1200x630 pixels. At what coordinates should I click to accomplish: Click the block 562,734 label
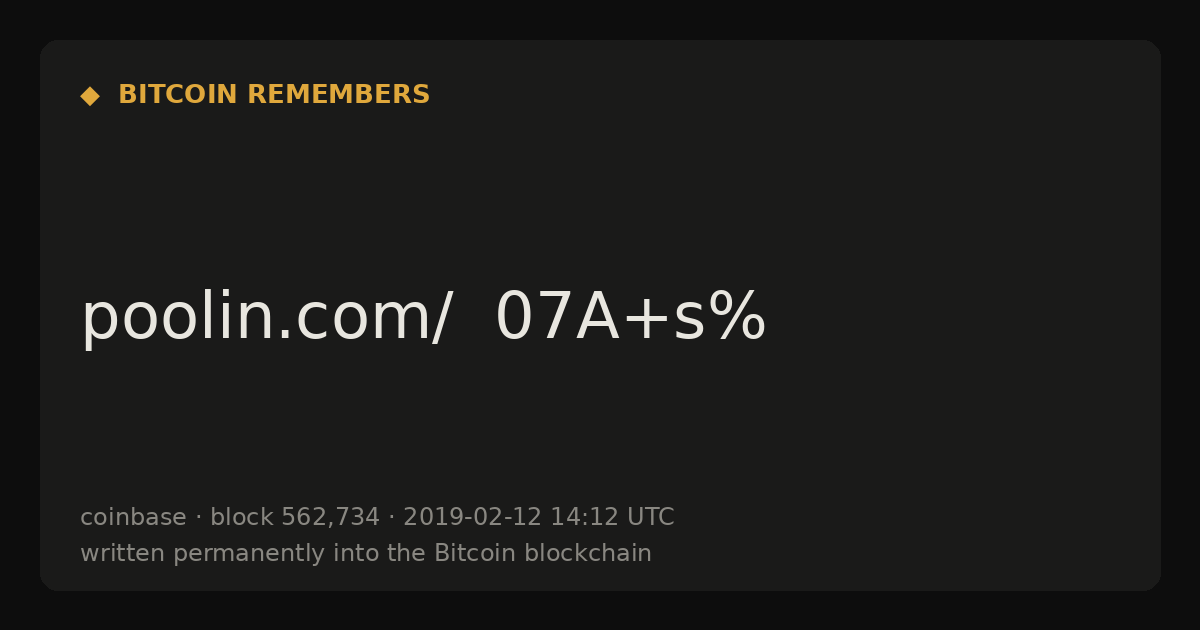[x=295, y=518]
